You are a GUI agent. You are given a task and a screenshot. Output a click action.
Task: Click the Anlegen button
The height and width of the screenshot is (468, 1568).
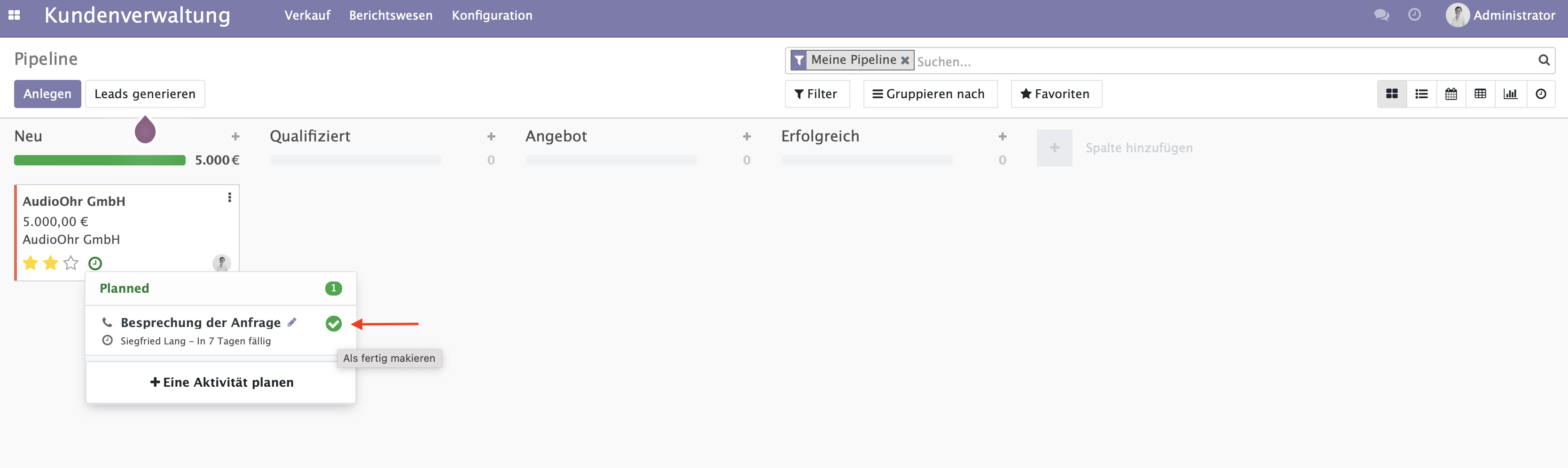coord(47,94)
